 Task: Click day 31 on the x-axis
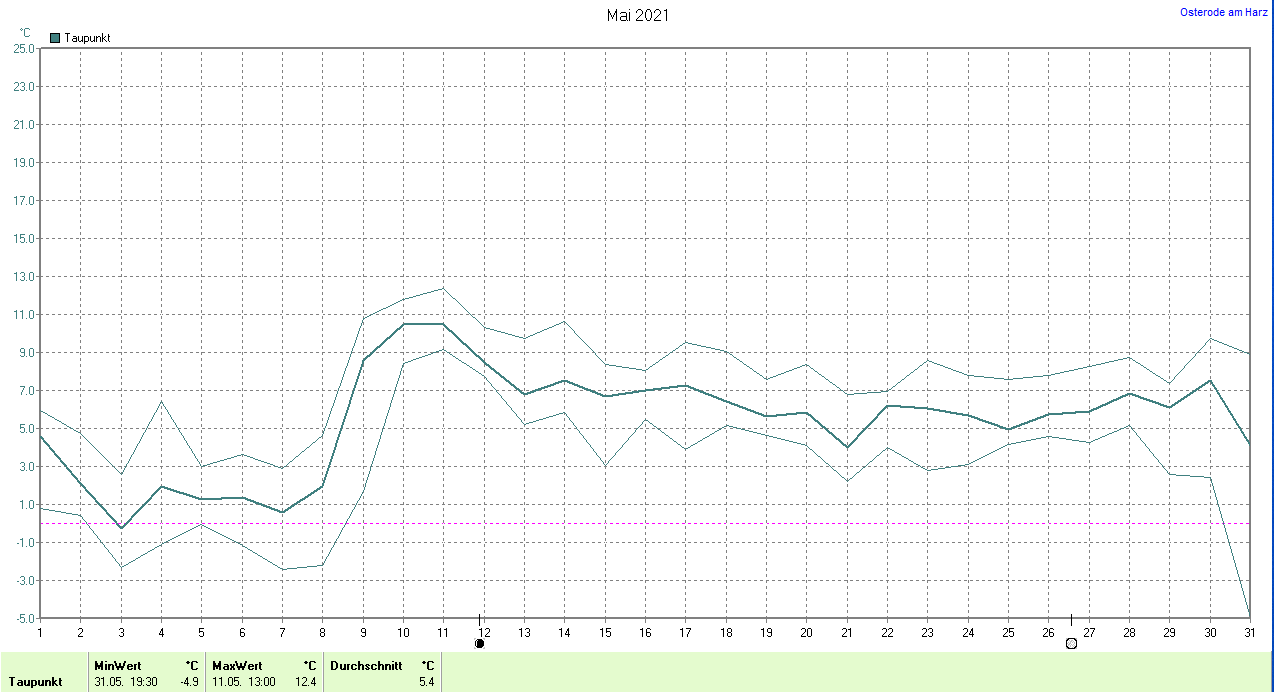tap(1248, 631)
